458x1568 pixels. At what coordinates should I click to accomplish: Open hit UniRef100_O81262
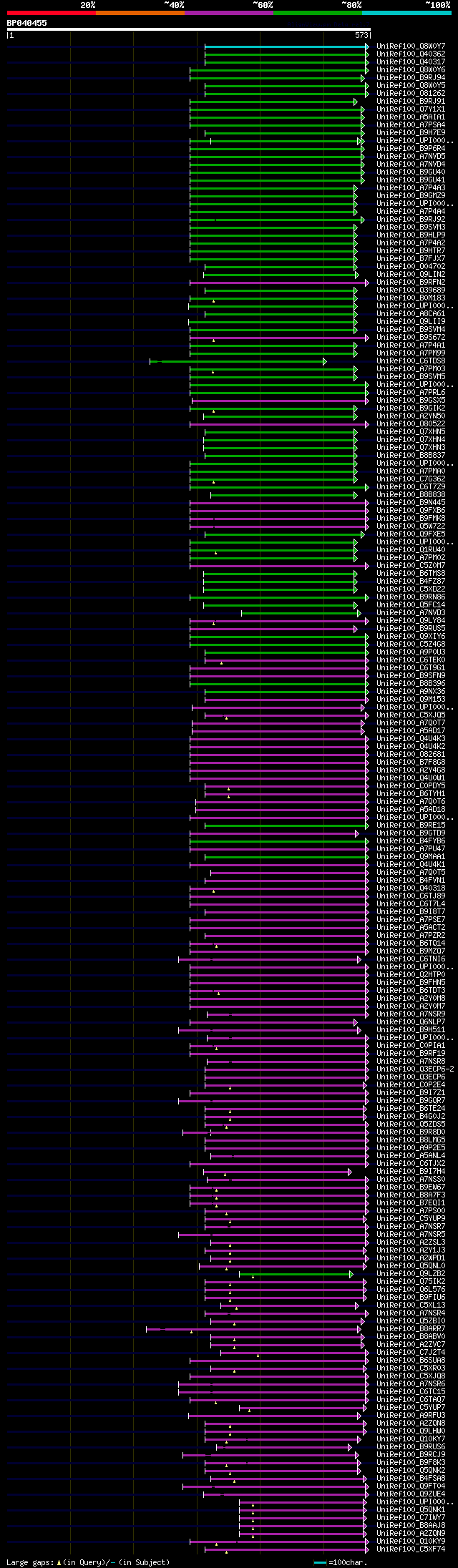[411, 94]
